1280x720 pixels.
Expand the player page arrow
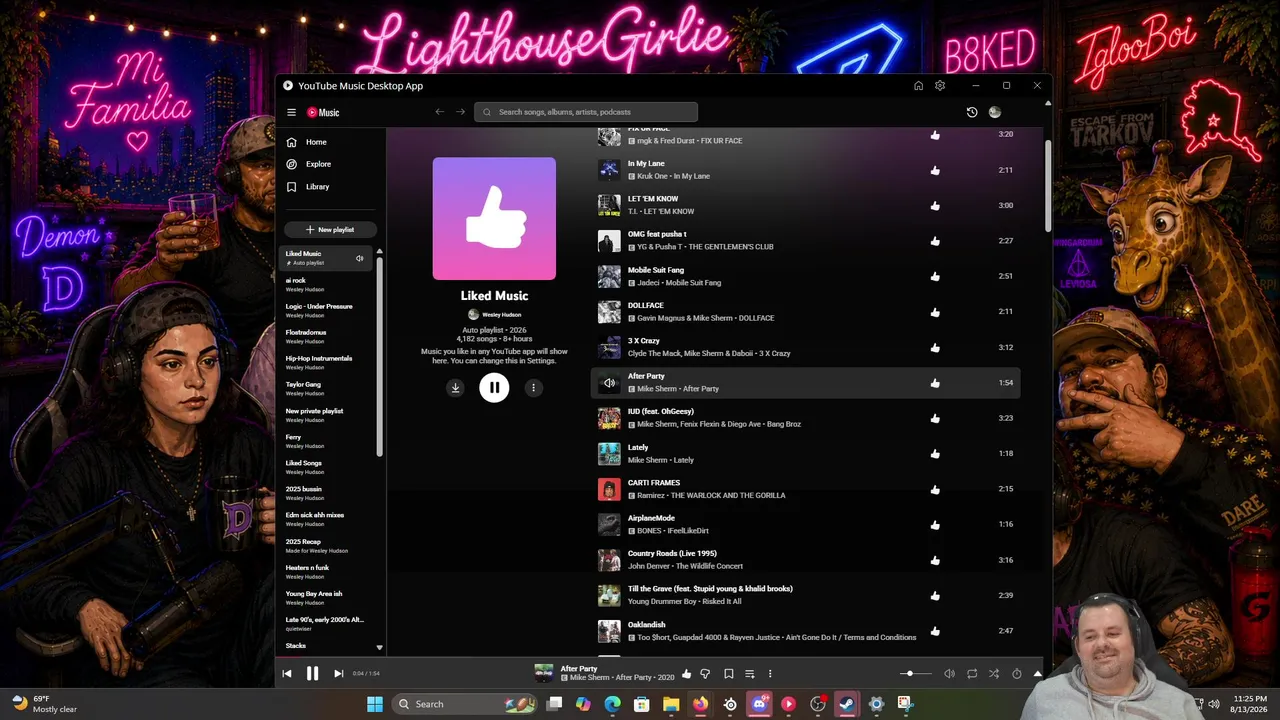click(1037, 674)
